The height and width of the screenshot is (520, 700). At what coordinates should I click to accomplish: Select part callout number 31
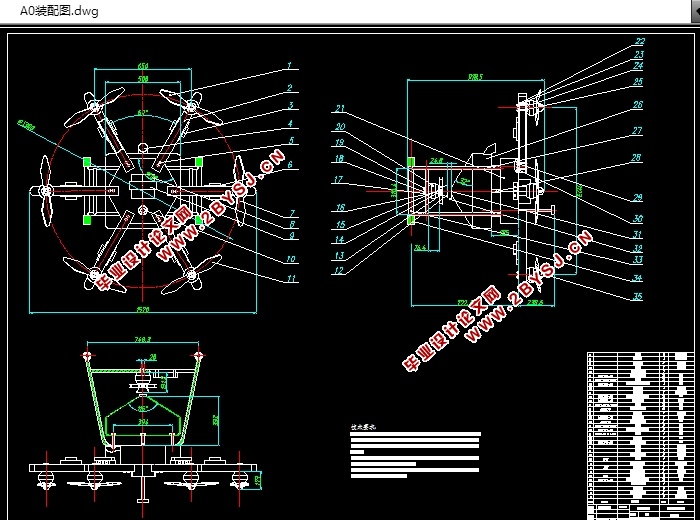(x=638, y=234)
